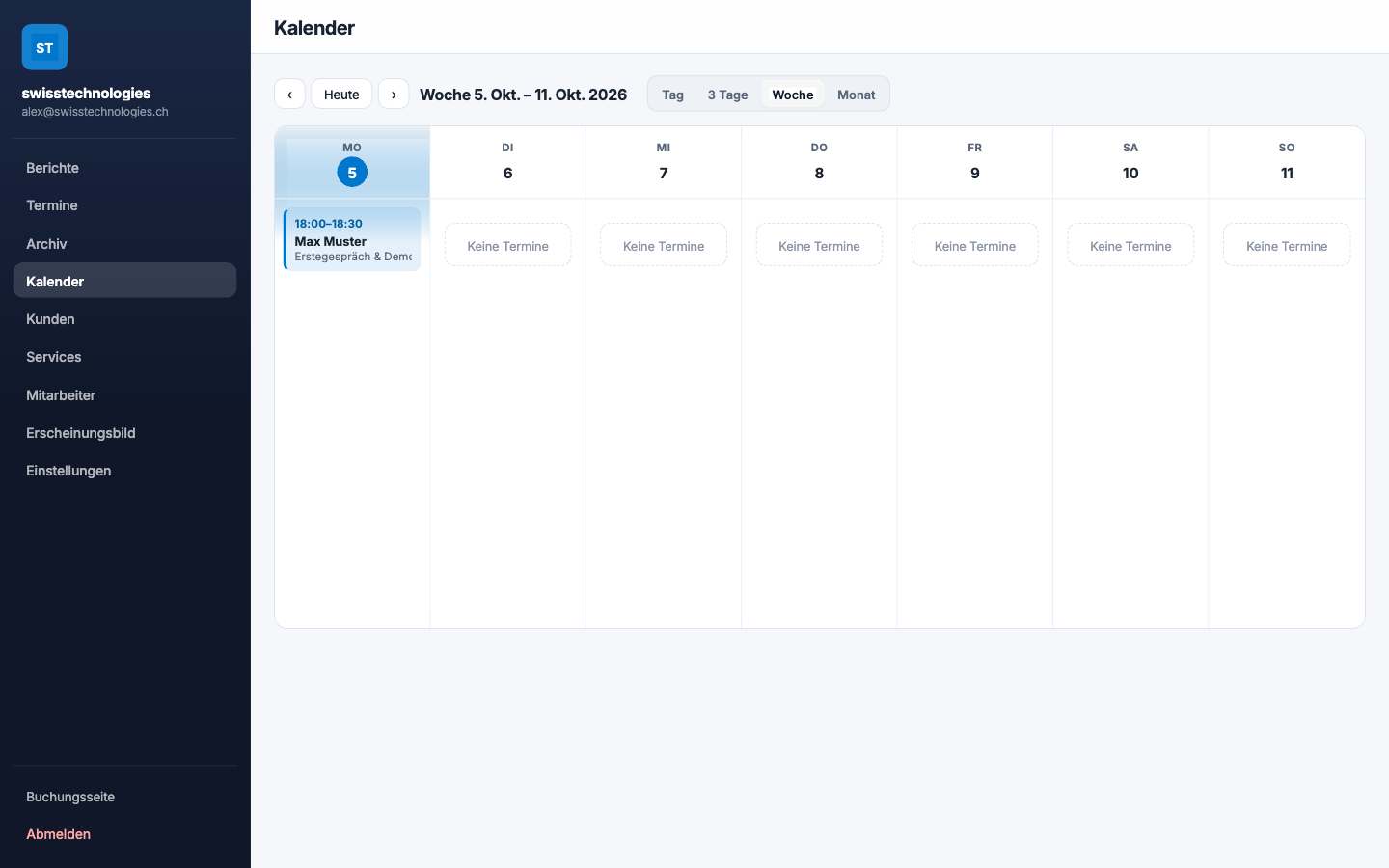Click the week range title text
This screenshot has width=1389, height=868.
(x=523, y=95)
